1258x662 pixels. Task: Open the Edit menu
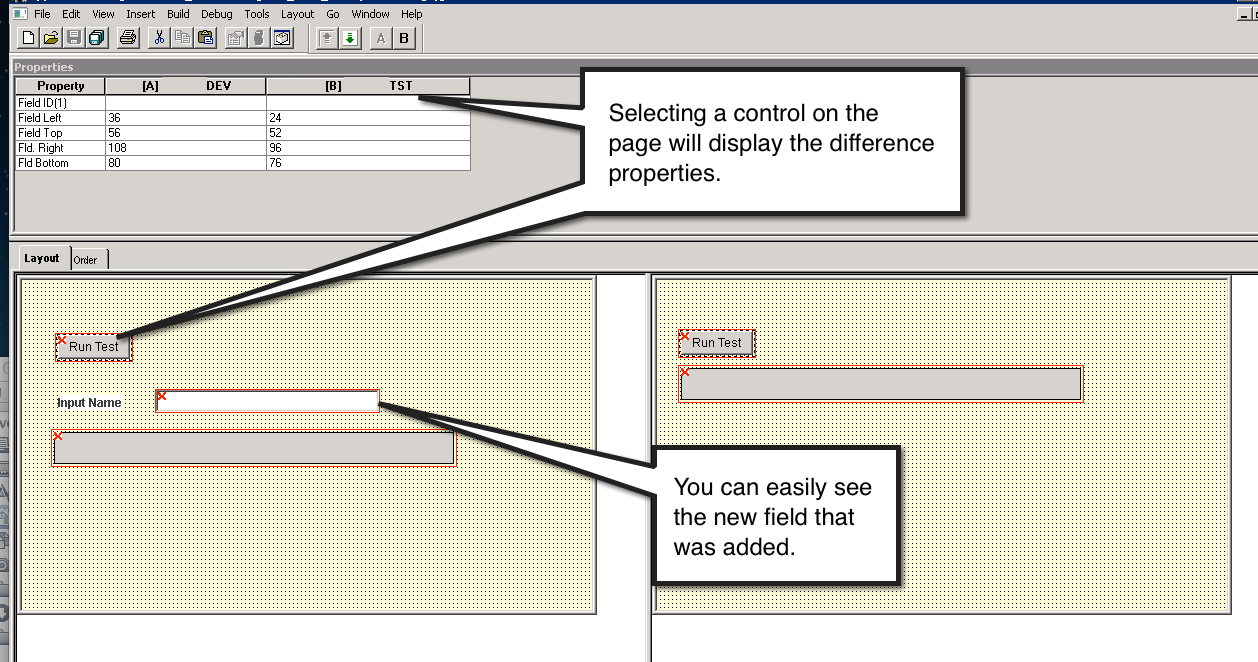71,14
